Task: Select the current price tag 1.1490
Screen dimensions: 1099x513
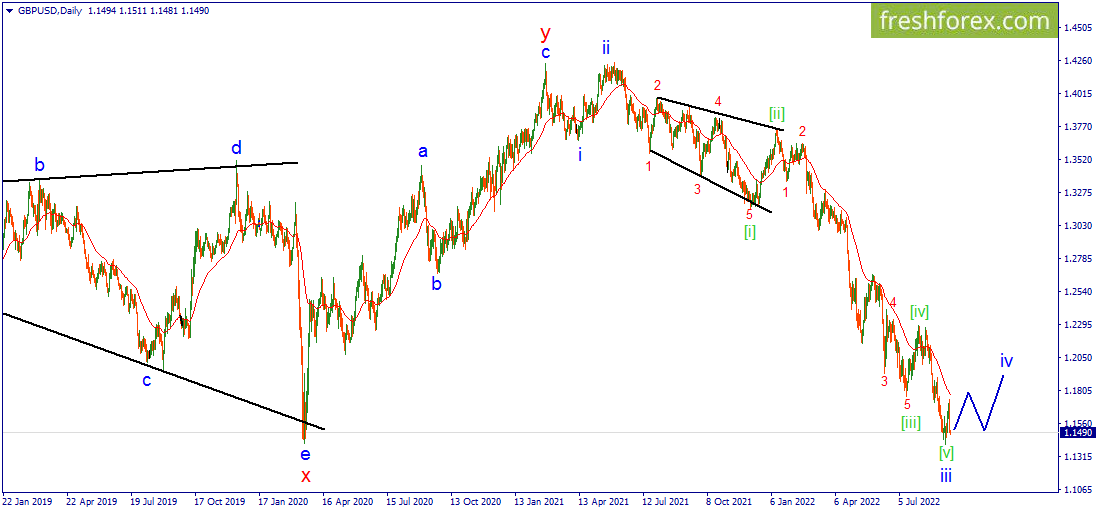Action: click(x=1078, y=432)
